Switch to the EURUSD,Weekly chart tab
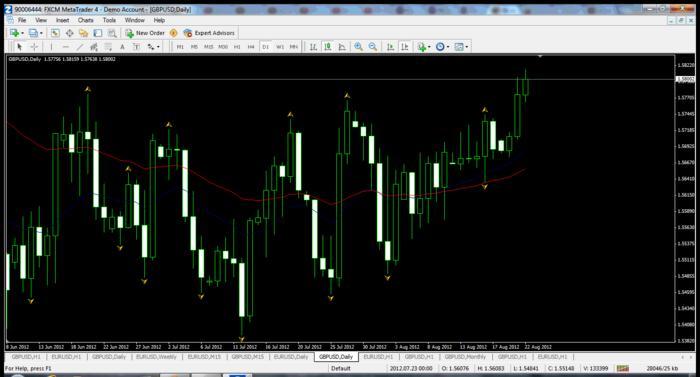 [156, 357]
